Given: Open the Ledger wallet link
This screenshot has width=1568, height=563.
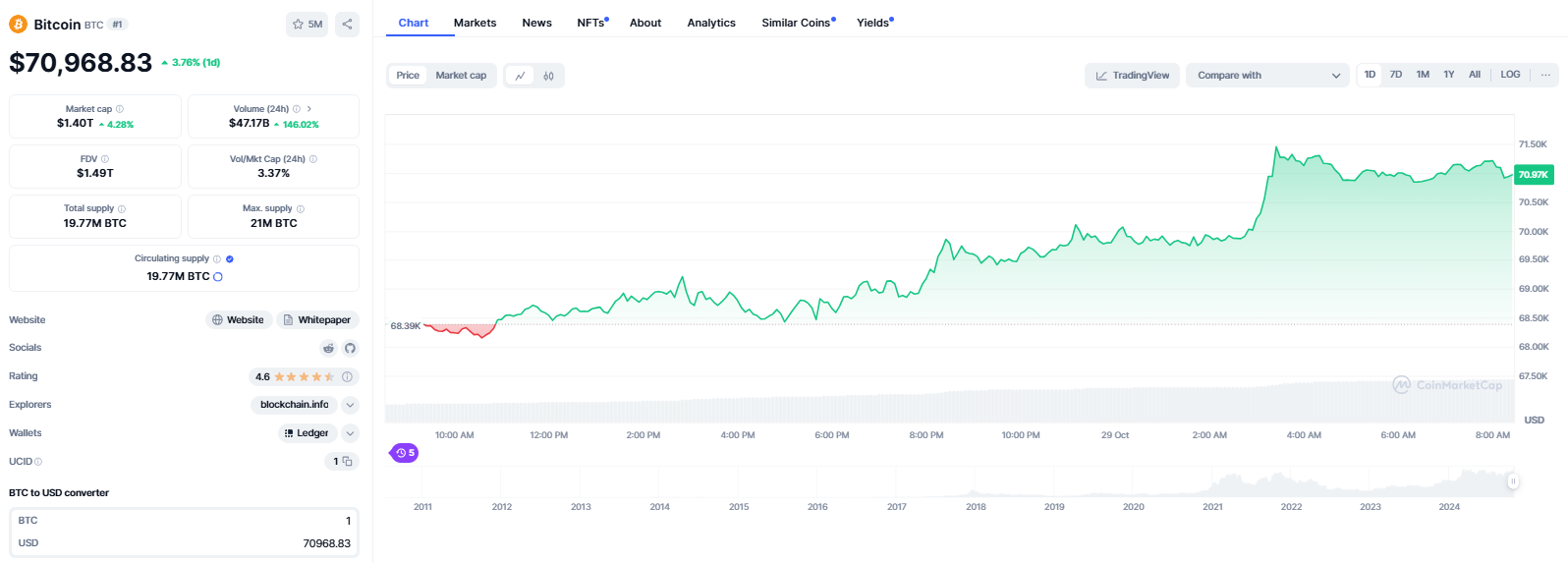Looking at the screenshot, I should tap(308, 433).
